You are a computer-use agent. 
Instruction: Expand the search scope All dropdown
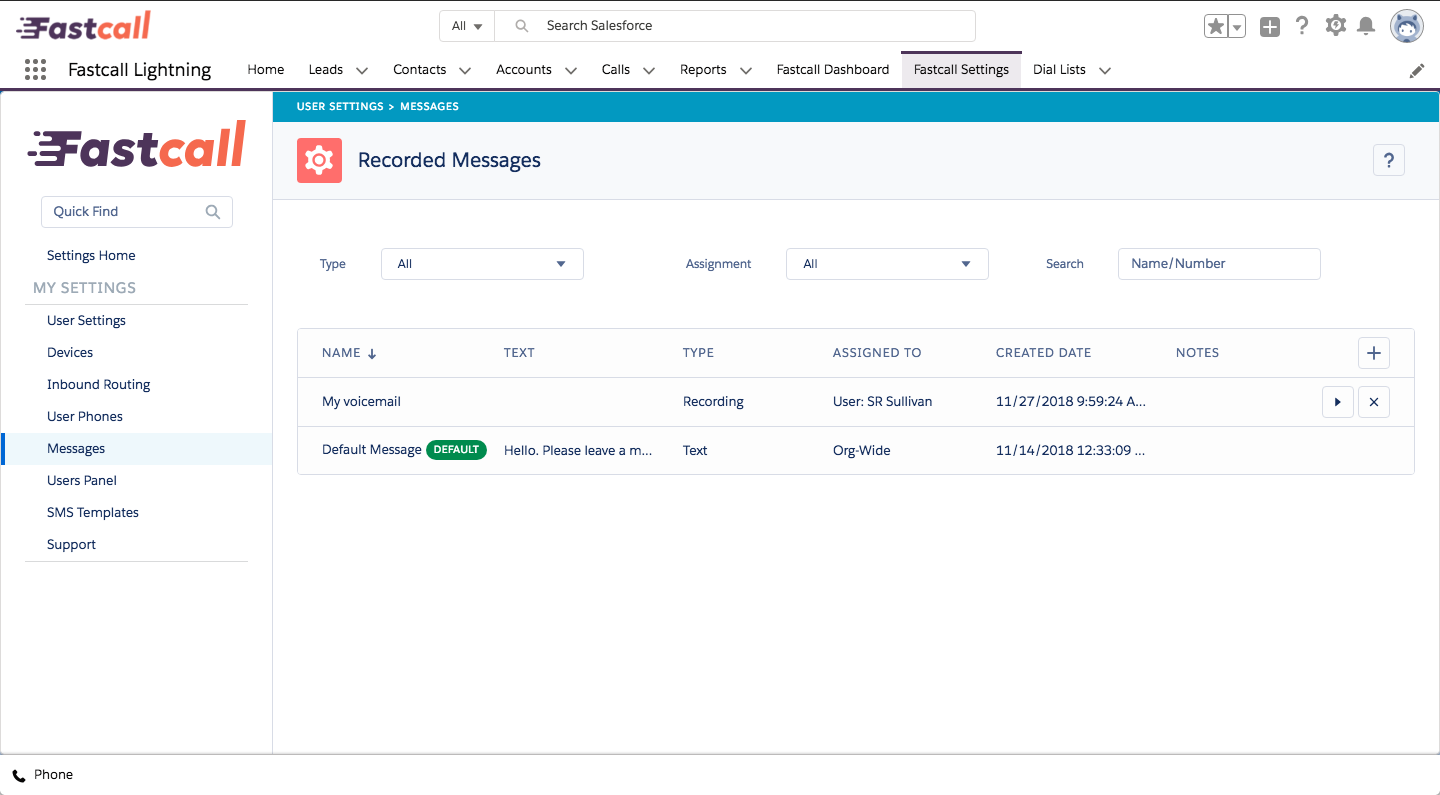(466, 26)
